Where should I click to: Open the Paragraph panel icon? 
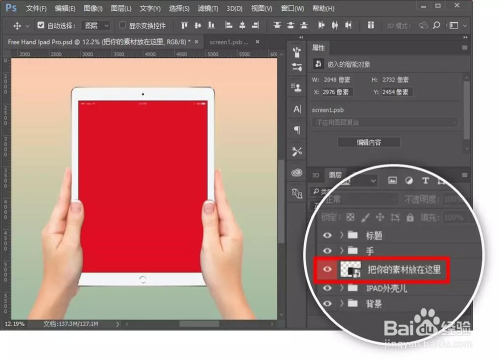(297, 130)
